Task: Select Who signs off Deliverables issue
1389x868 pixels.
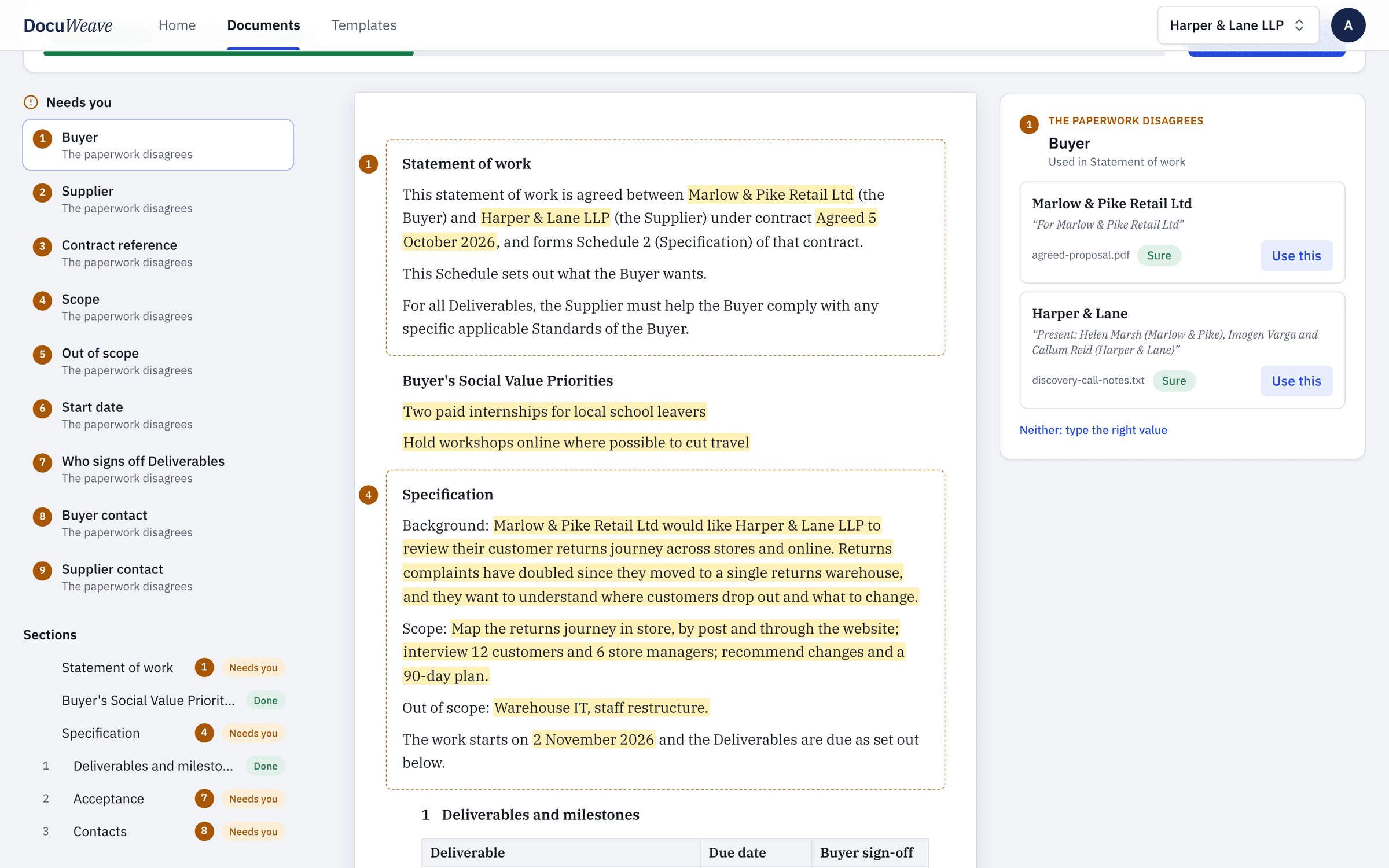Action: pyautogui.click(x=158, y=469)
